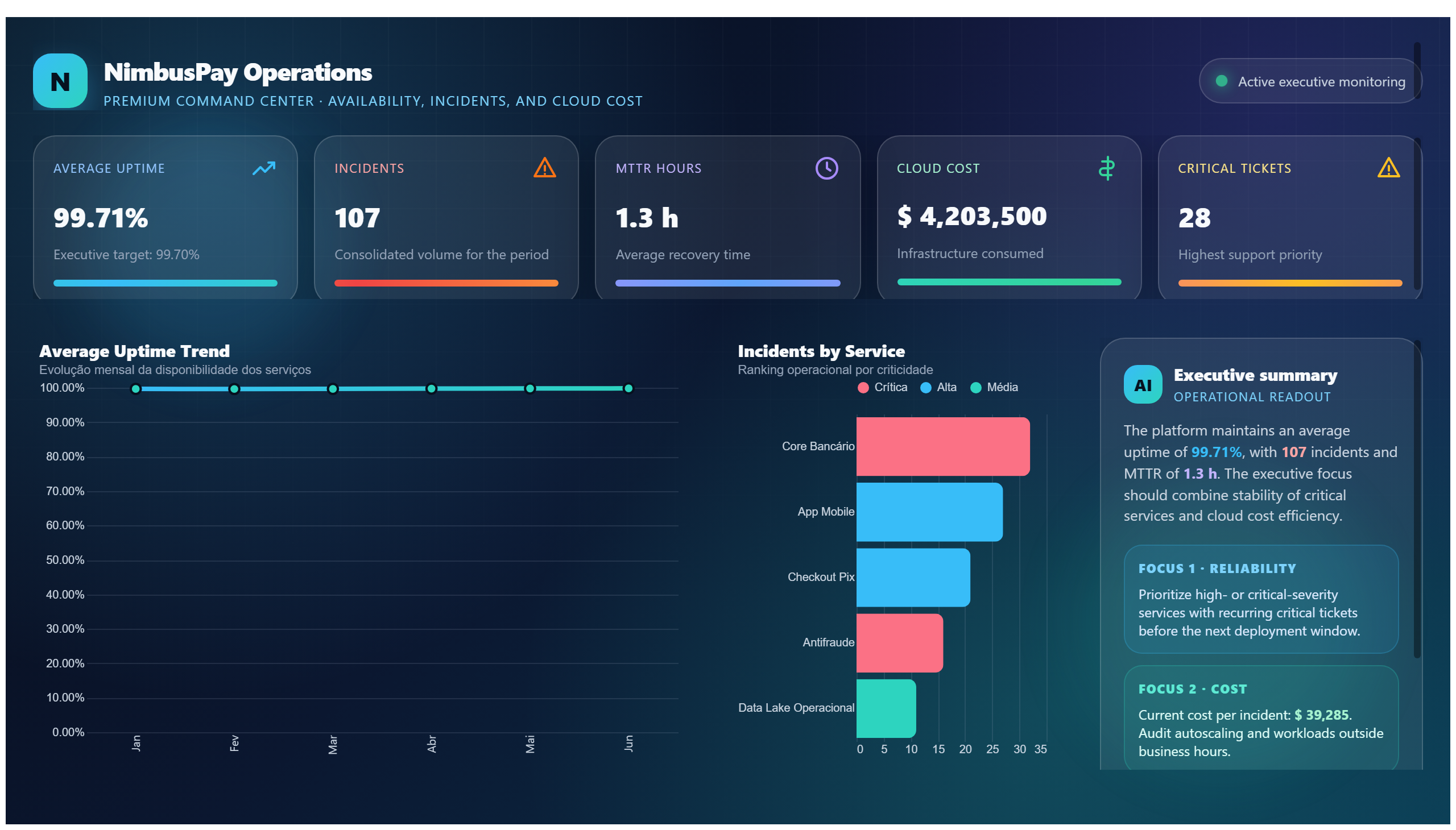Click the OPERATIONAL READOUT subtitle
Viewport: 1456px width, 830px height.
[x=1252, y=397]
